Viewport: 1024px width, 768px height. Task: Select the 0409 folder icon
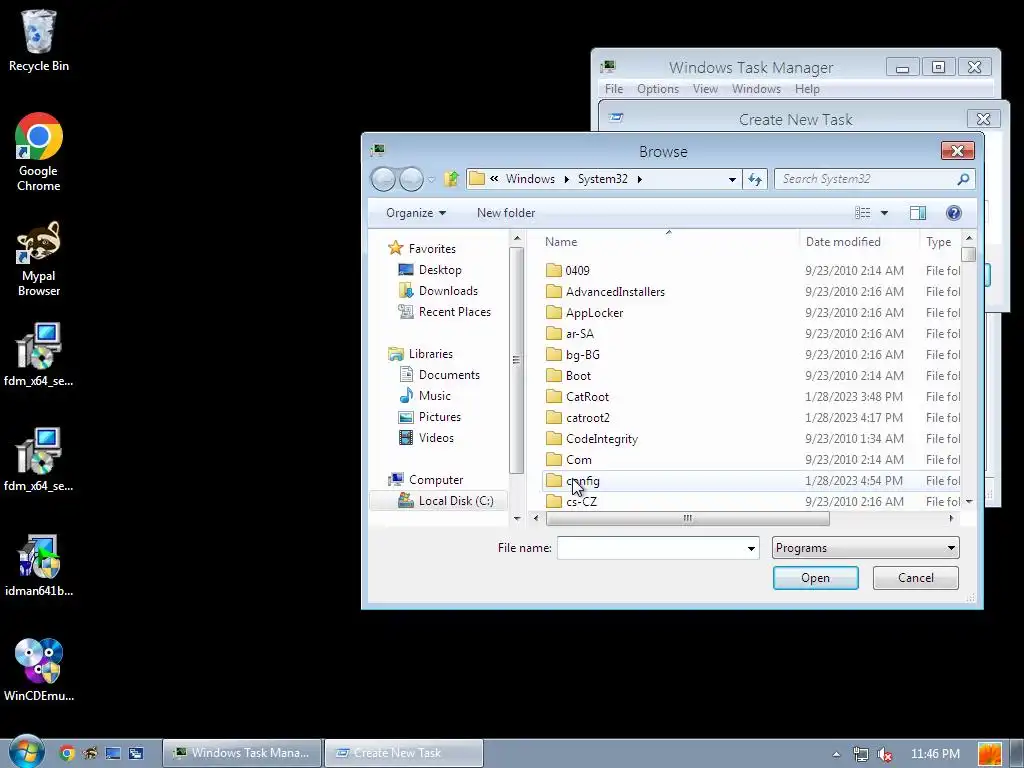click(554, 270)
